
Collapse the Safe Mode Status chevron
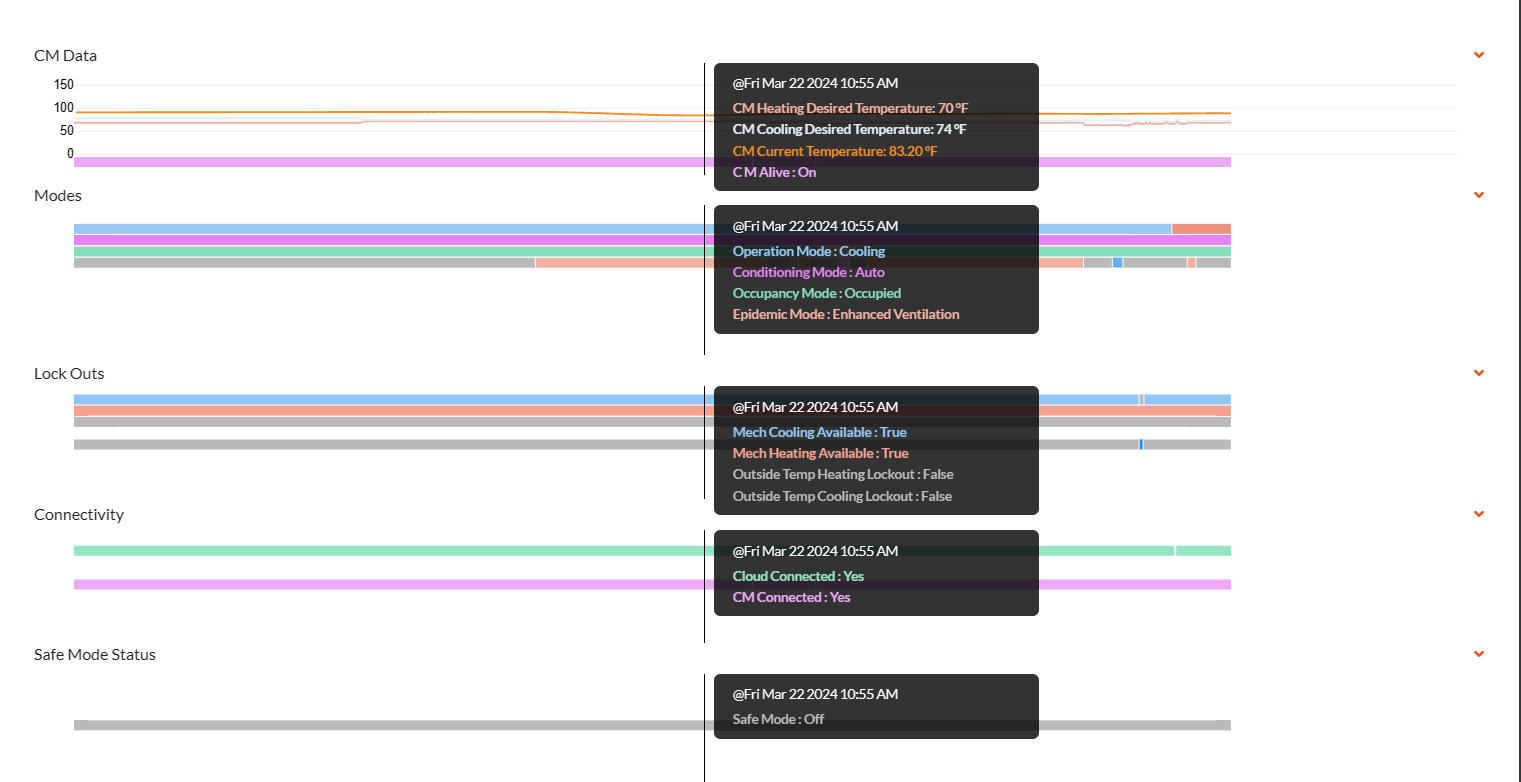pos(1479,654)
